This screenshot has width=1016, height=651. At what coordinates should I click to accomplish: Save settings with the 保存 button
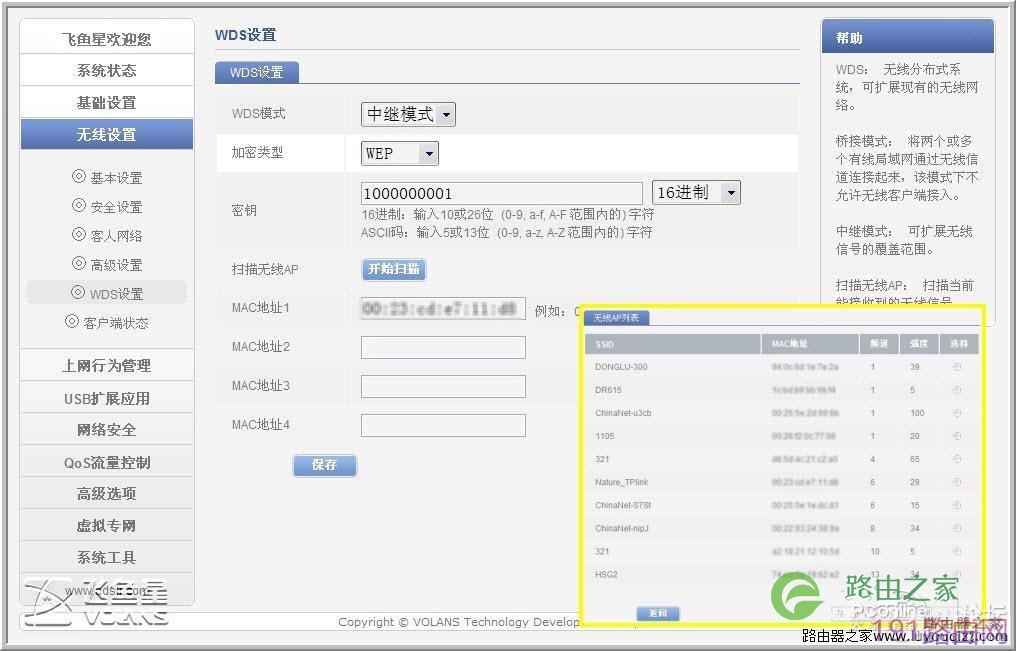coord(325,465)
